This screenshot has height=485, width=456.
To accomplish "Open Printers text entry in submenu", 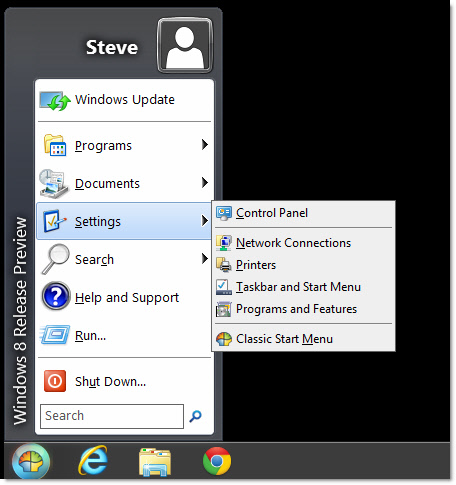I will point(256,265).
